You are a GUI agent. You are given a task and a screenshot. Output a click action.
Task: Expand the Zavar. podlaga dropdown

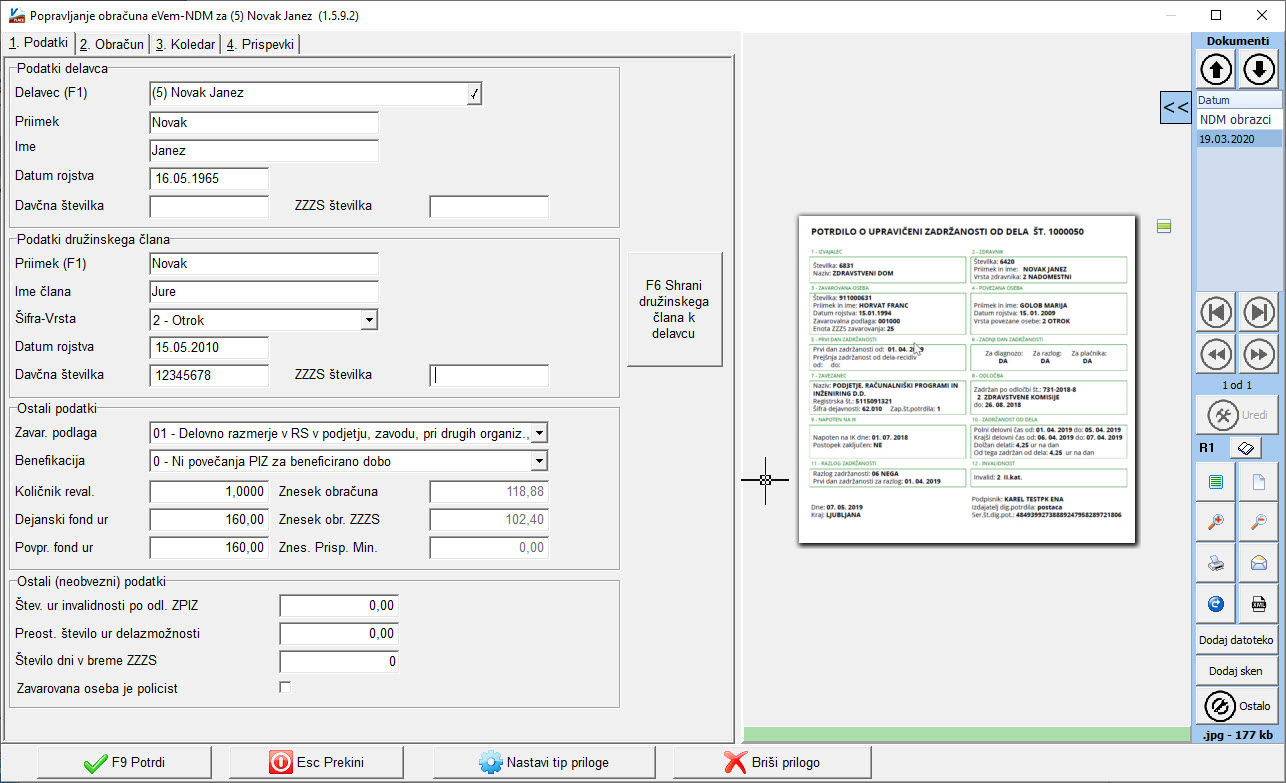[x=539, y=433]
